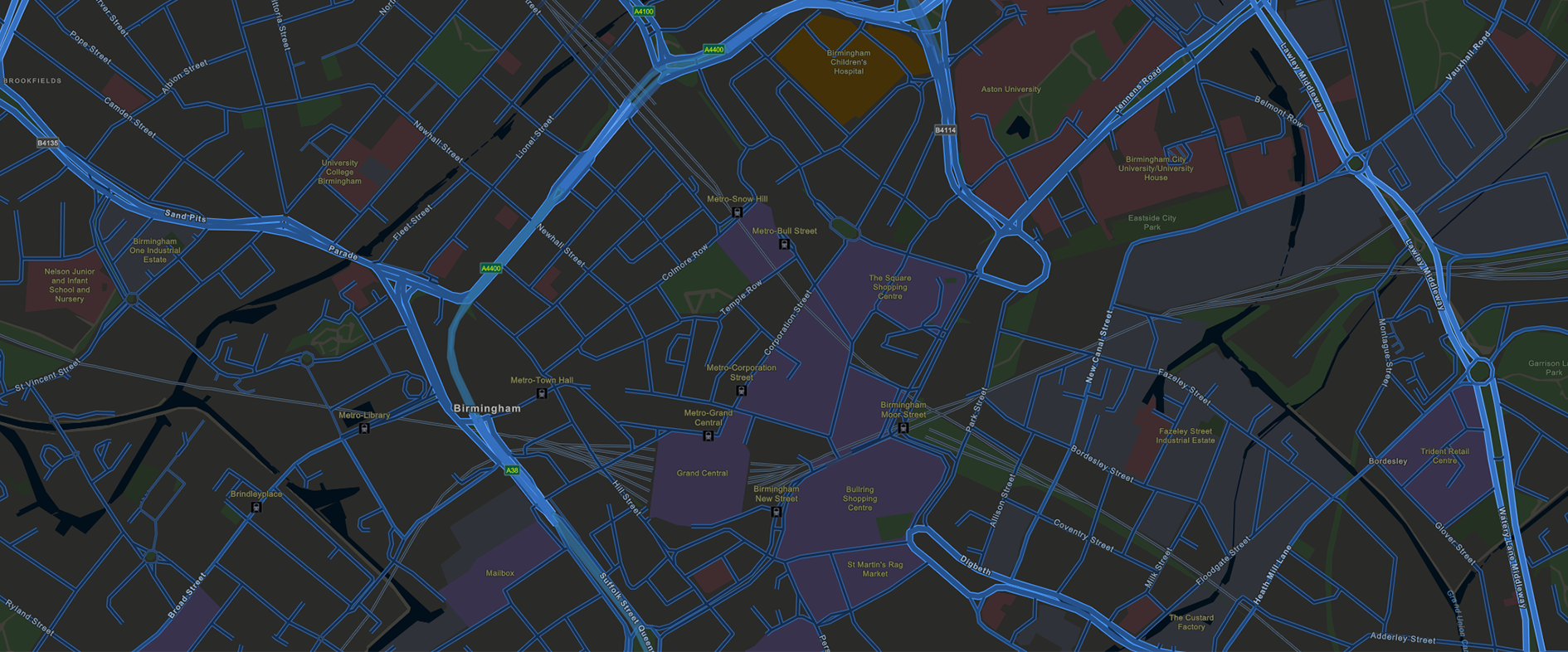Click the University College Birmingham label

(x=340, y=172)
